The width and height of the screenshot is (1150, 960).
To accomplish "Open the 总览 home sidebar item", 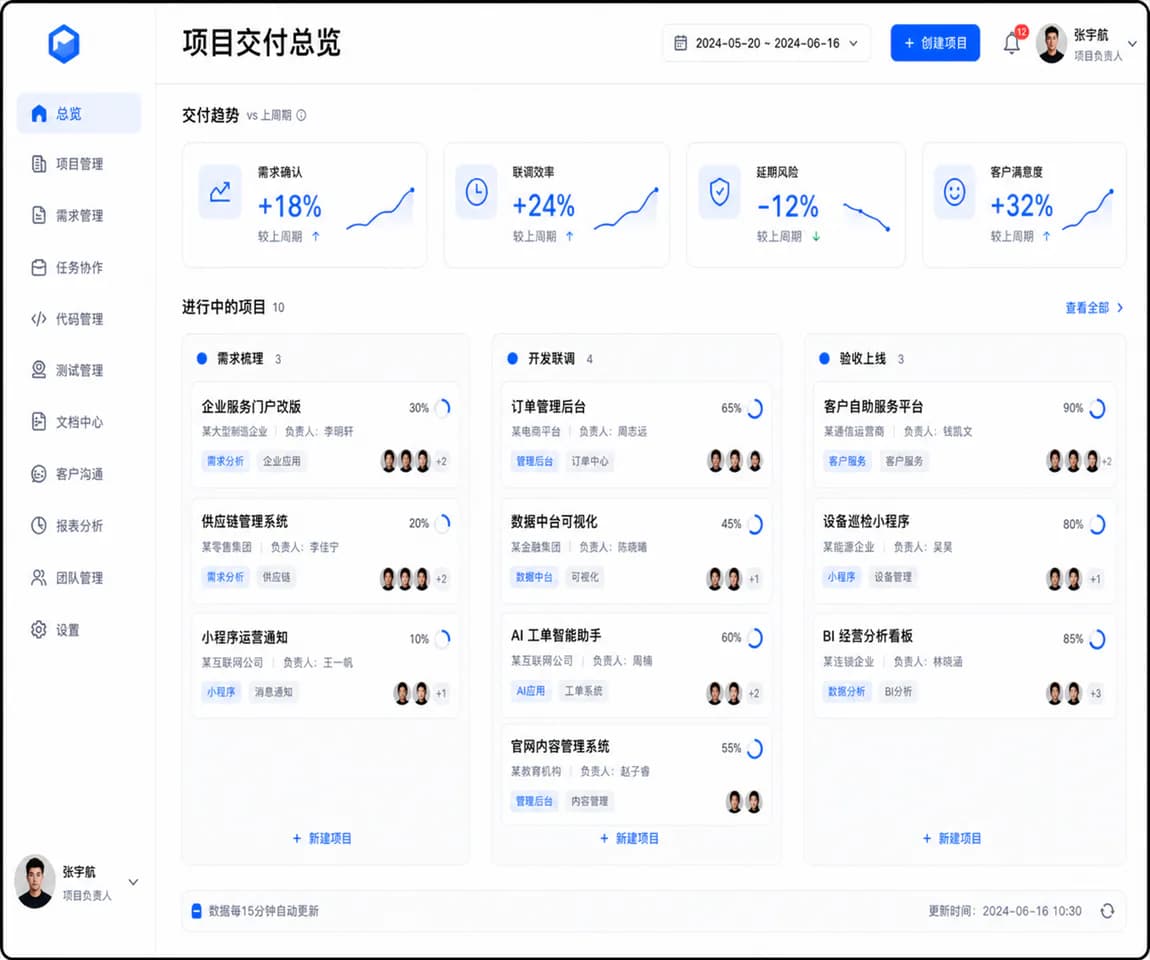I will coord(78,114).
